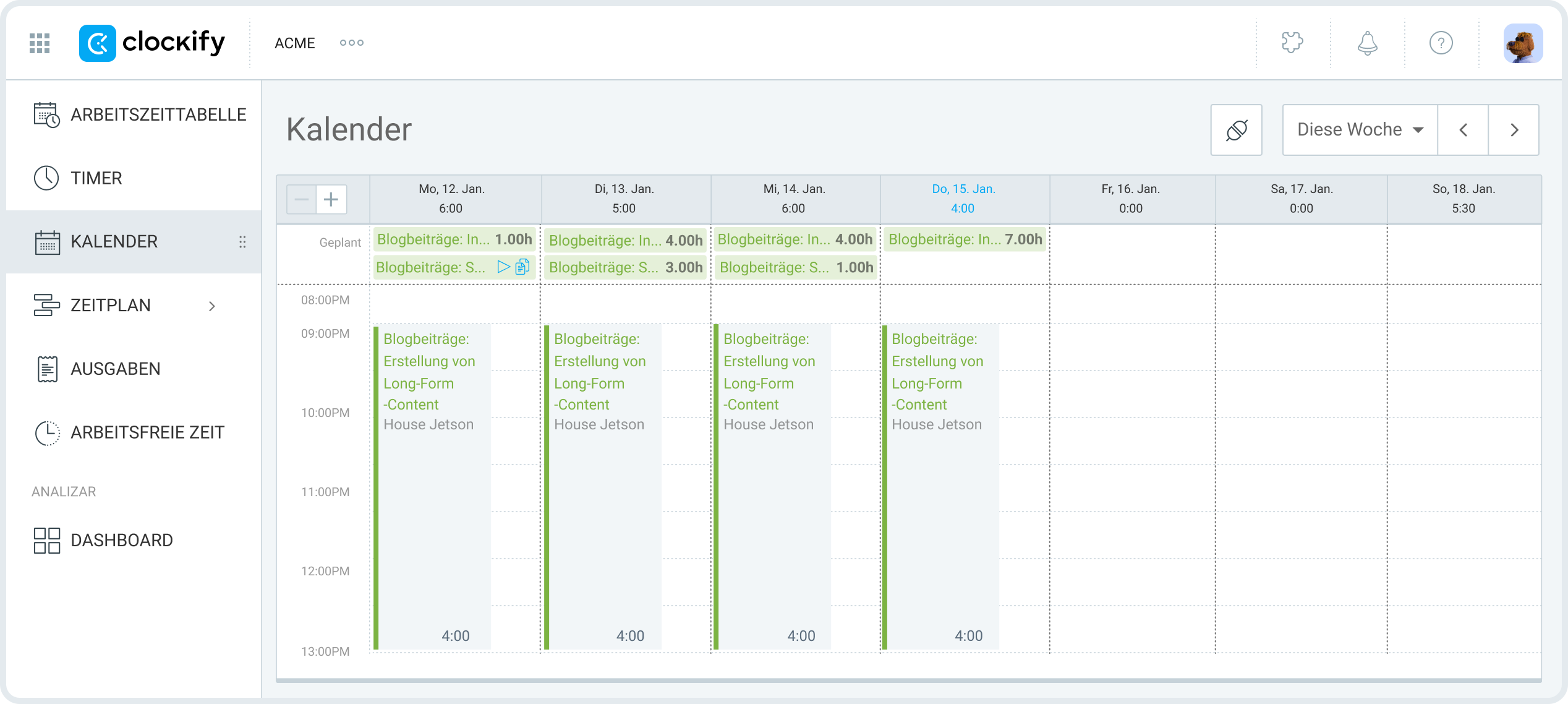1568x704 pixels.
Task: Expand the Zeitplan submenu chevron
Action: (212, 306)
